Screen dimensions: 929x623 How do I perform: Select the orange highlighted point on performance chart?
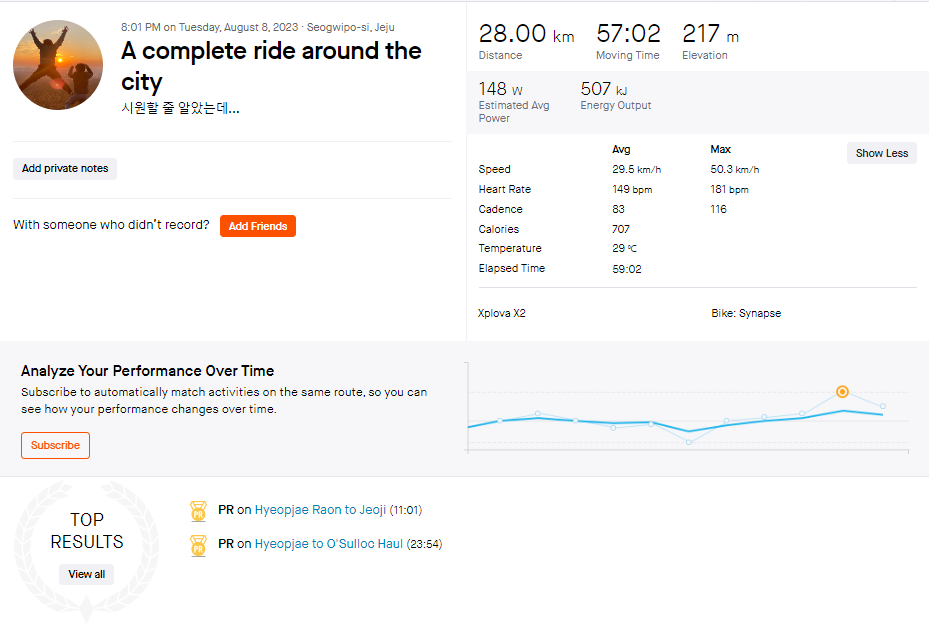[x=842, y=391]
